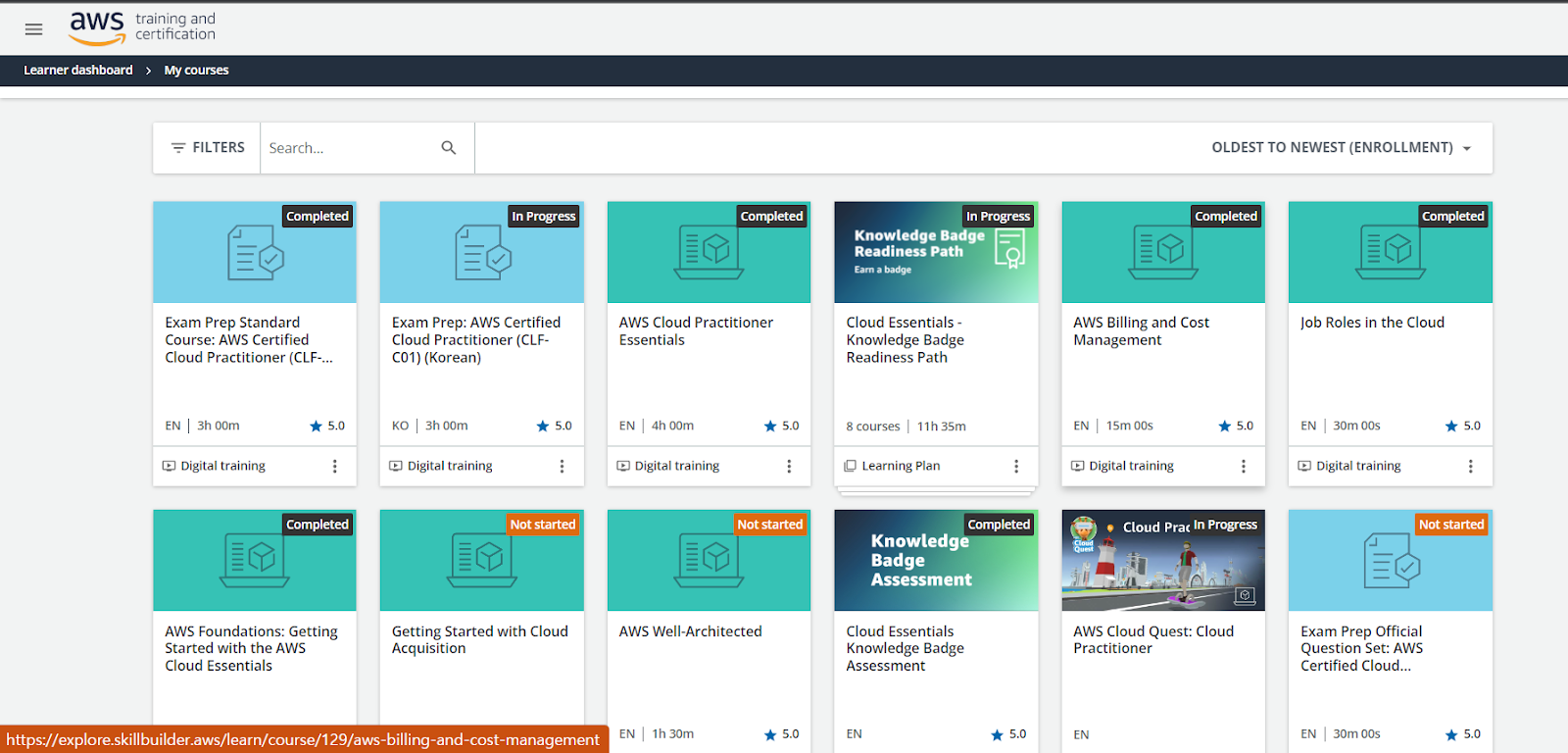The image size is (1568, 753).
Task: Focus the Search input field
Action: click(x=349, y=148)
